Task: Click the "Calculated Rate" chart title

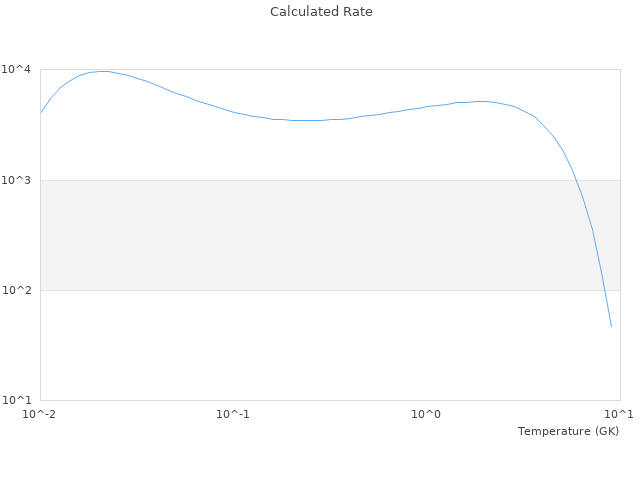Action: click(x=320, y=12)
